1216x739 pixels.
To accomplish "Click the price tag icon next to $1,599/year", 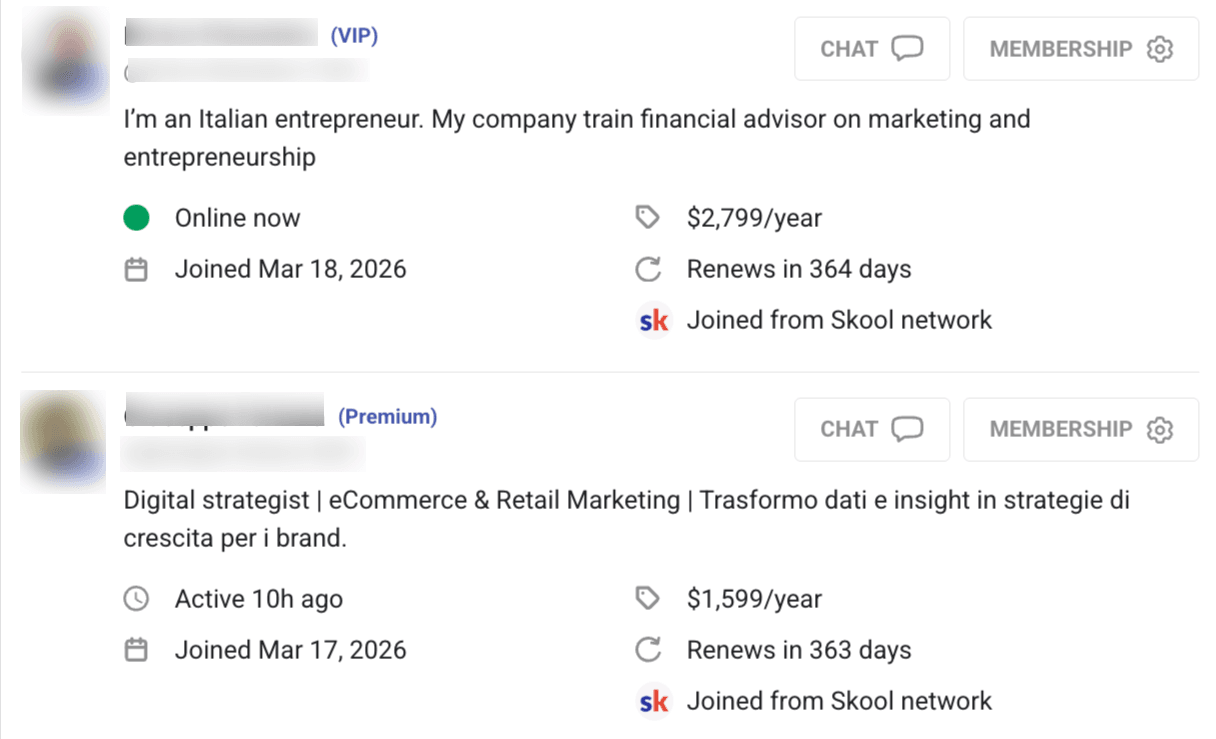I will [648, 598].
